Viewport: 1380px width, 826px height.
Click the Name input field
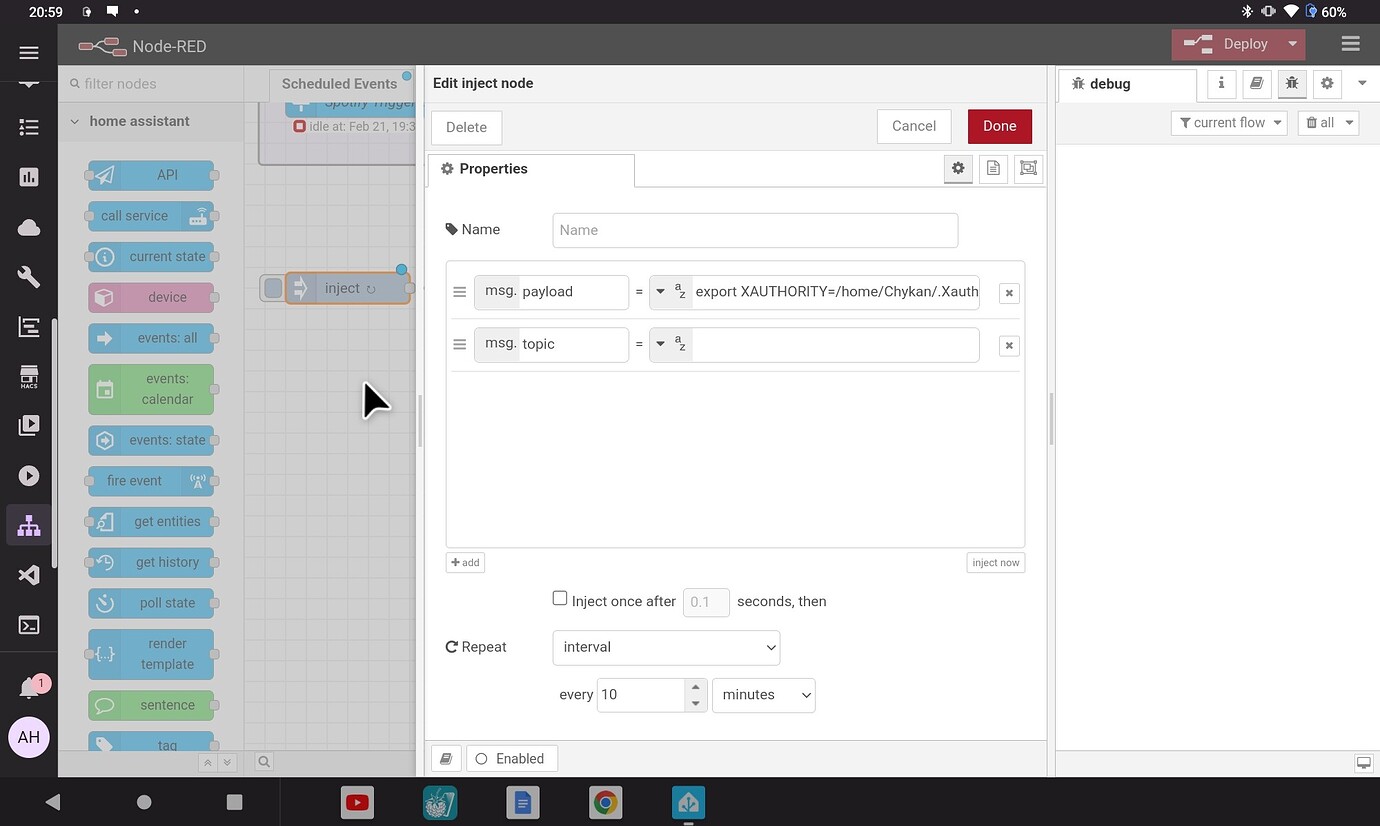(755, 230)
